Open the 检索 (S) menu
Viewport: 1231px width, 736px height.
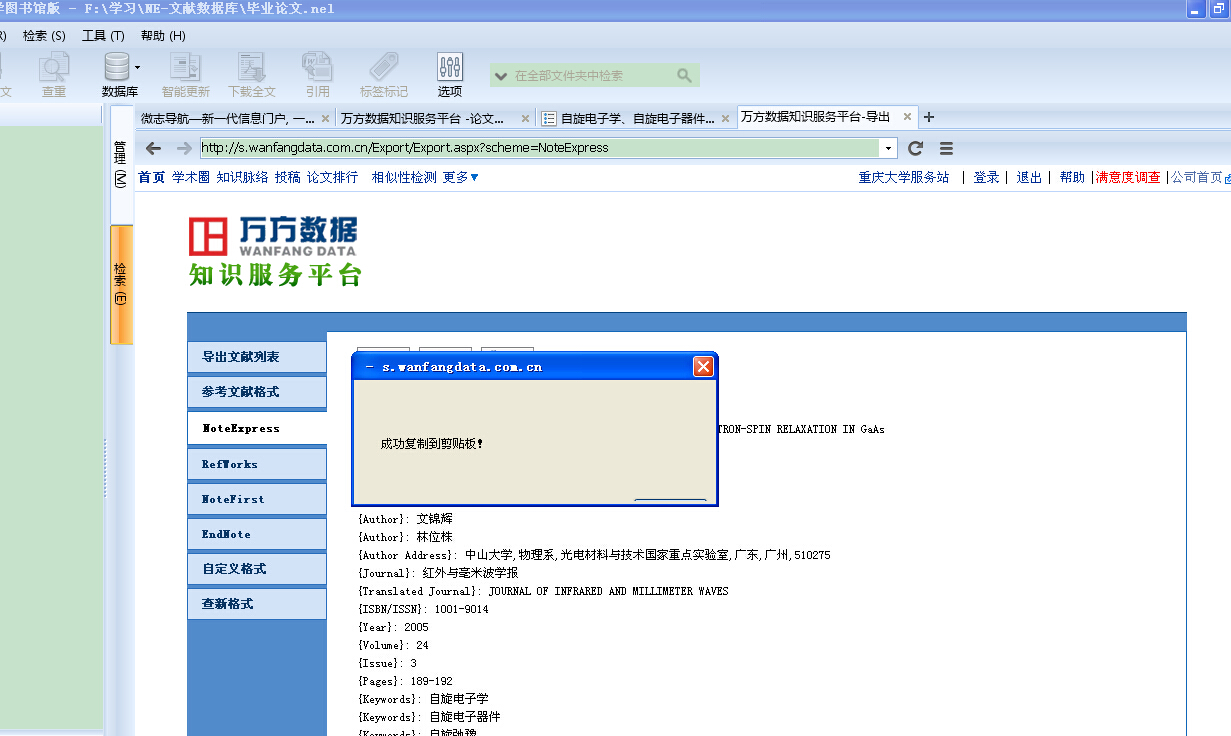(x=44, y=36)
